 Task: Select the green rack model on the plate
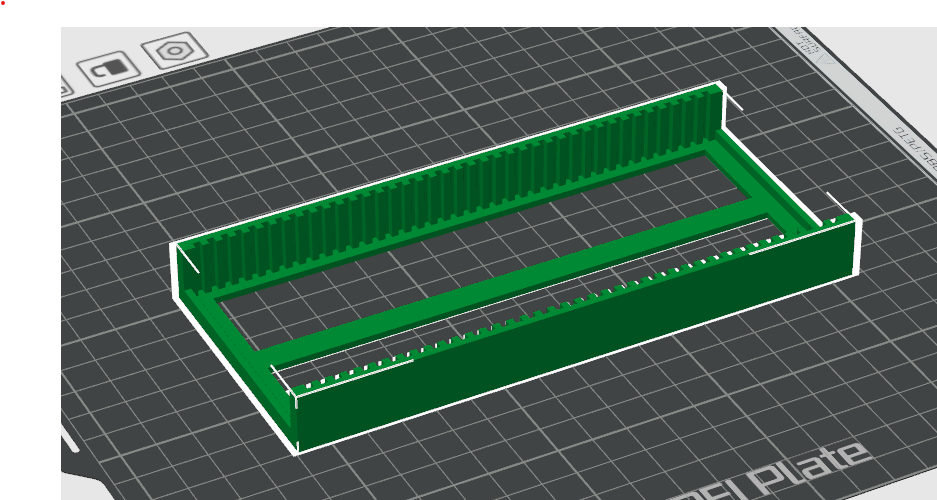coord(515,268)
